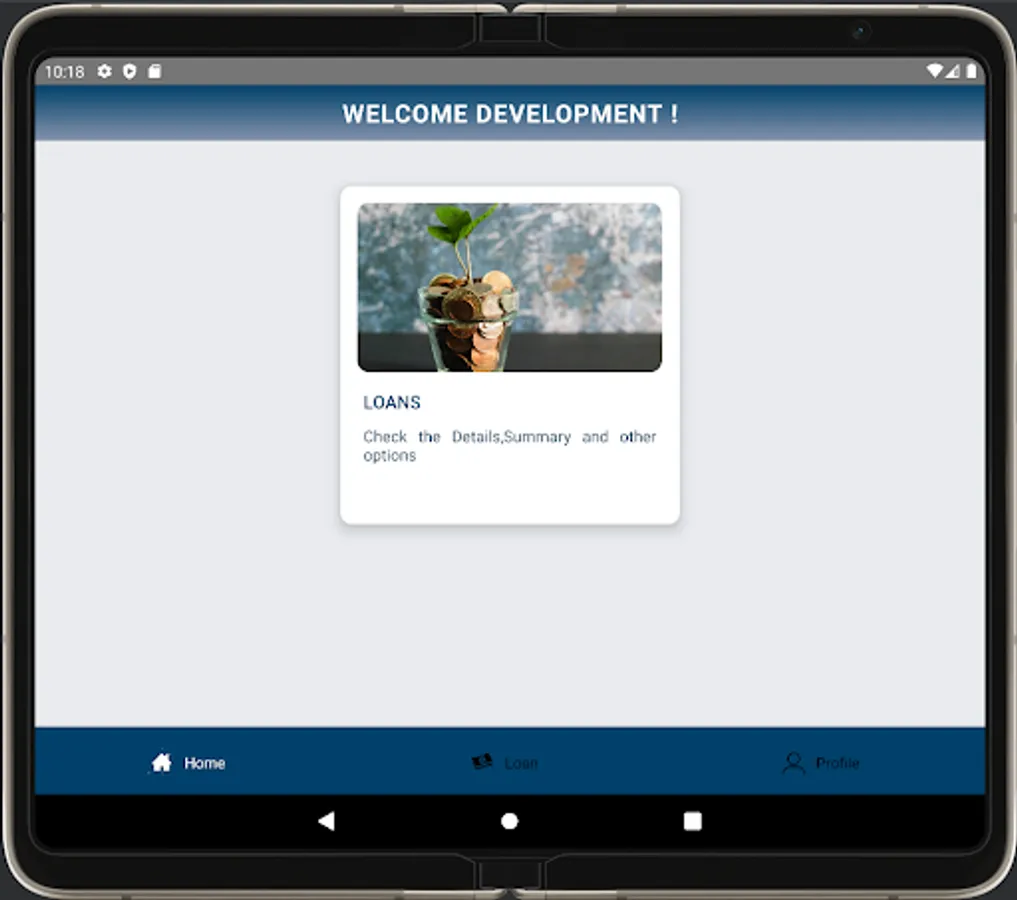
Task: Tap the coin jar plant image
Action: (509, 287)
